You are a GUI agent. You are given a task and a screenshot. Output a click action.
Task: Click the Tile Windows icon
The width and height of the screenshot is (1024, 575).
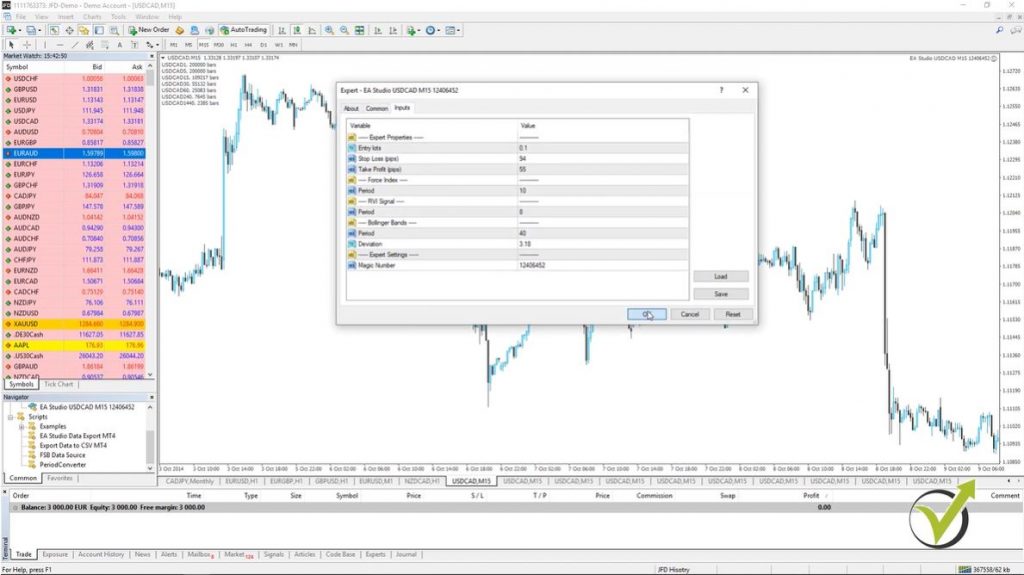click(359, 30)
